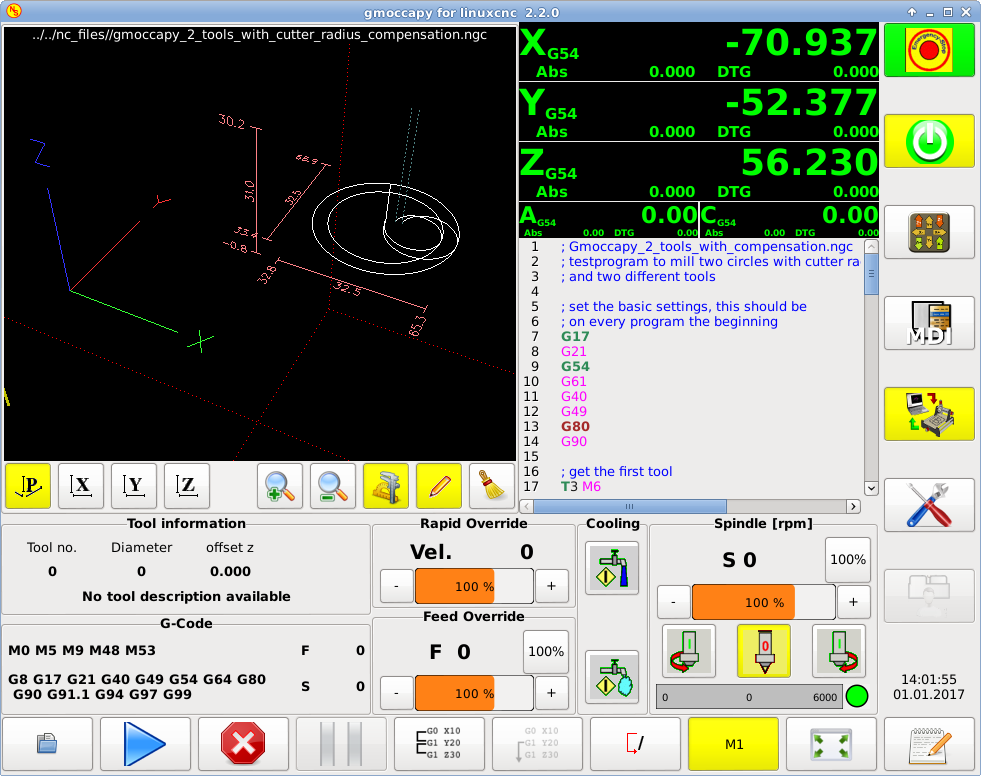The height and width of the screenshot is (776, 981).
Task: Stop the program with red X
Action: point(242,743)
